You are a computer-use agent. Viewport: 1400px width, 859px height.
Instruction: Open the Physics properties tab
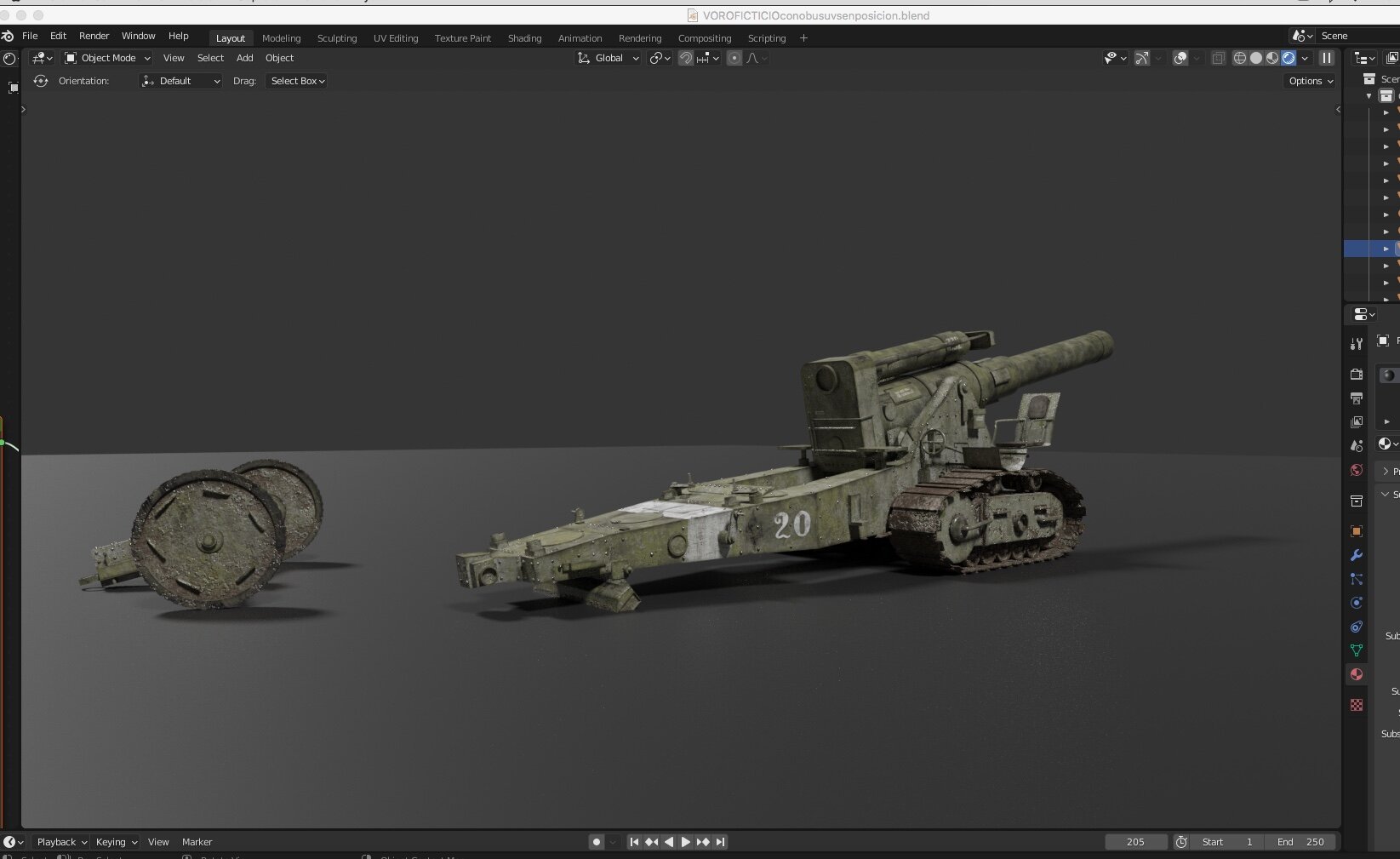tap(1357, 603)
